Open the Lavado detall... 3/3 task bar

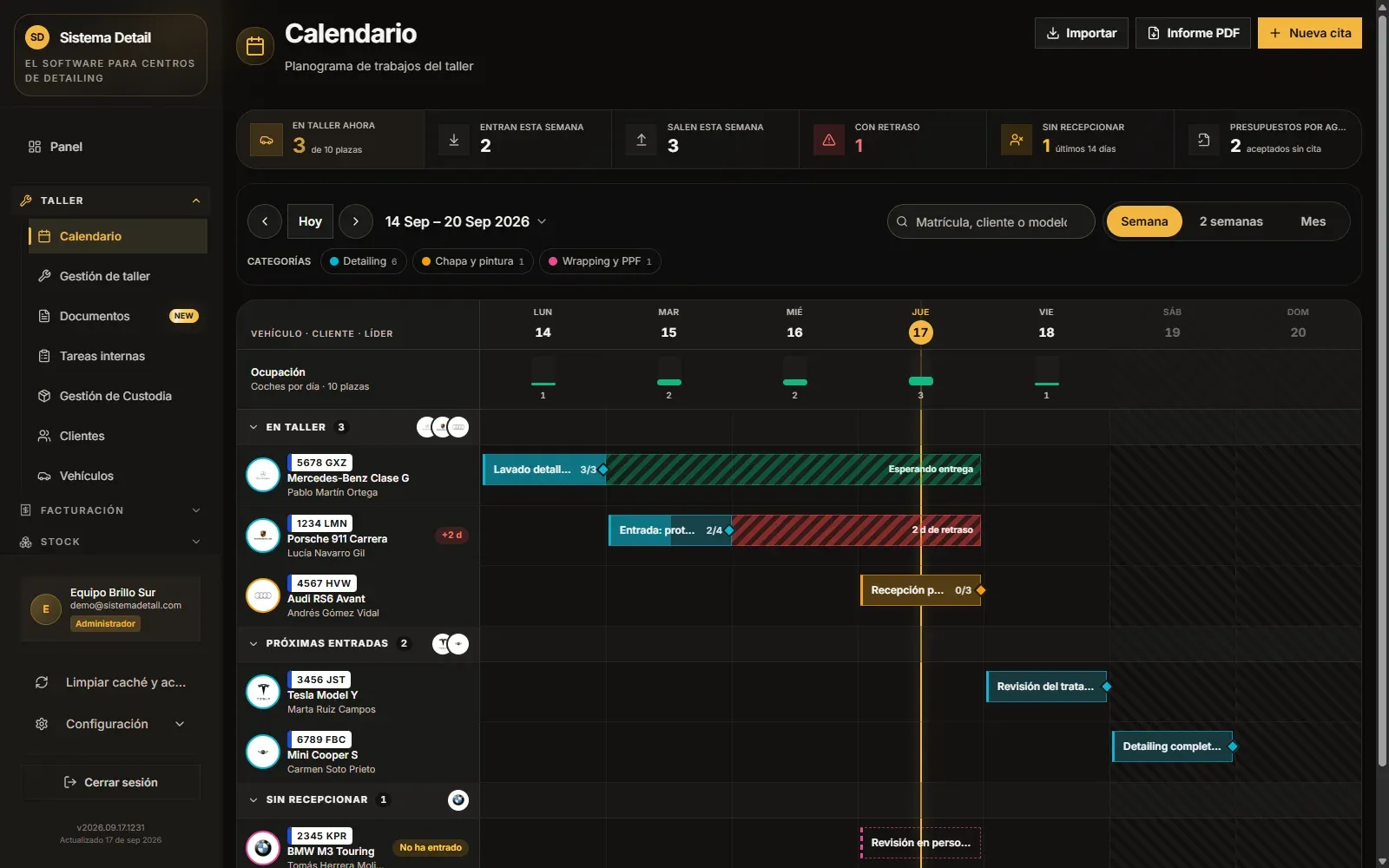[544, 470]
